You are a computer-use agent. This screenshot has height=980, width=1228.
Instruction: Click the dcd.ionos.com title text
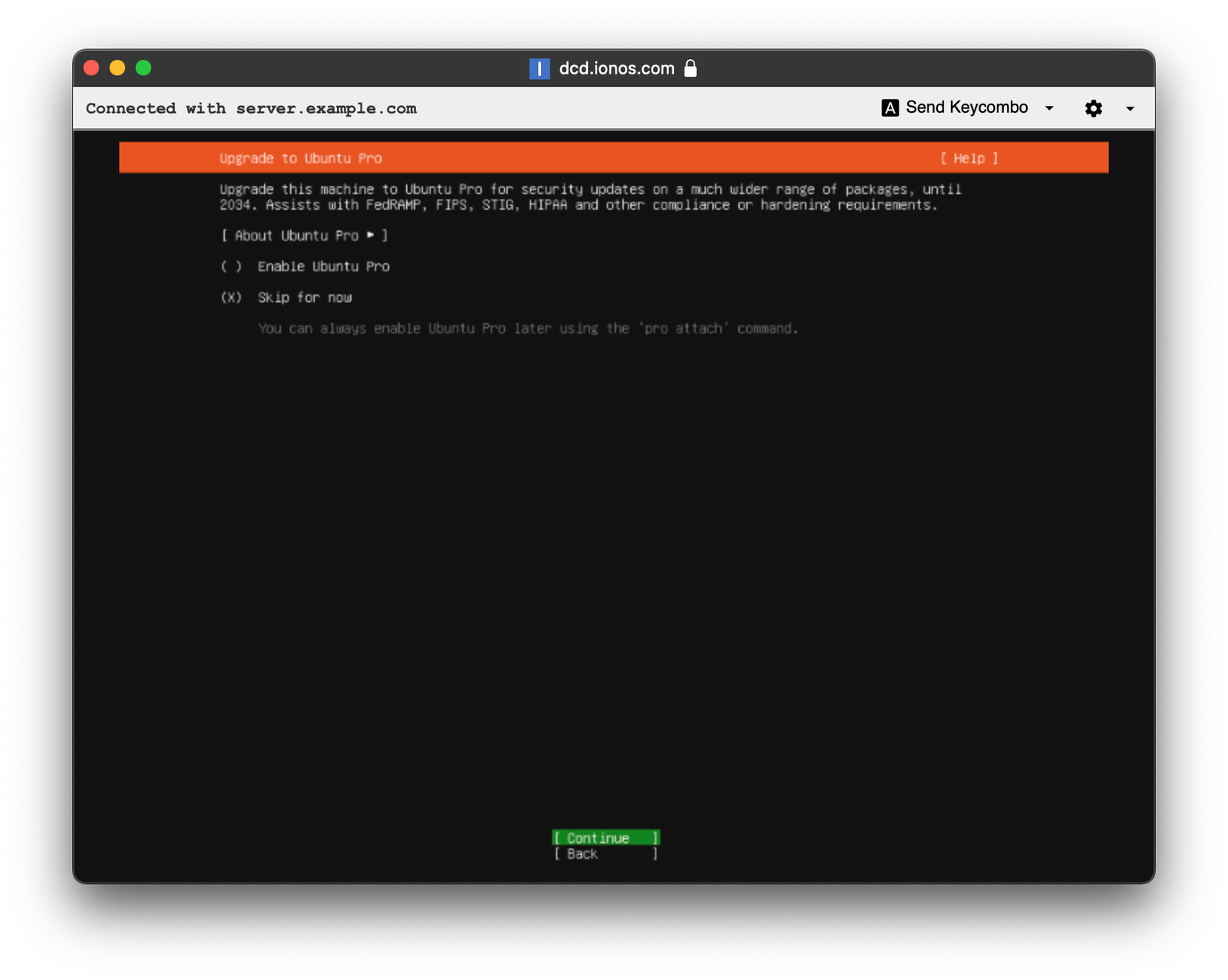[616, 68]
